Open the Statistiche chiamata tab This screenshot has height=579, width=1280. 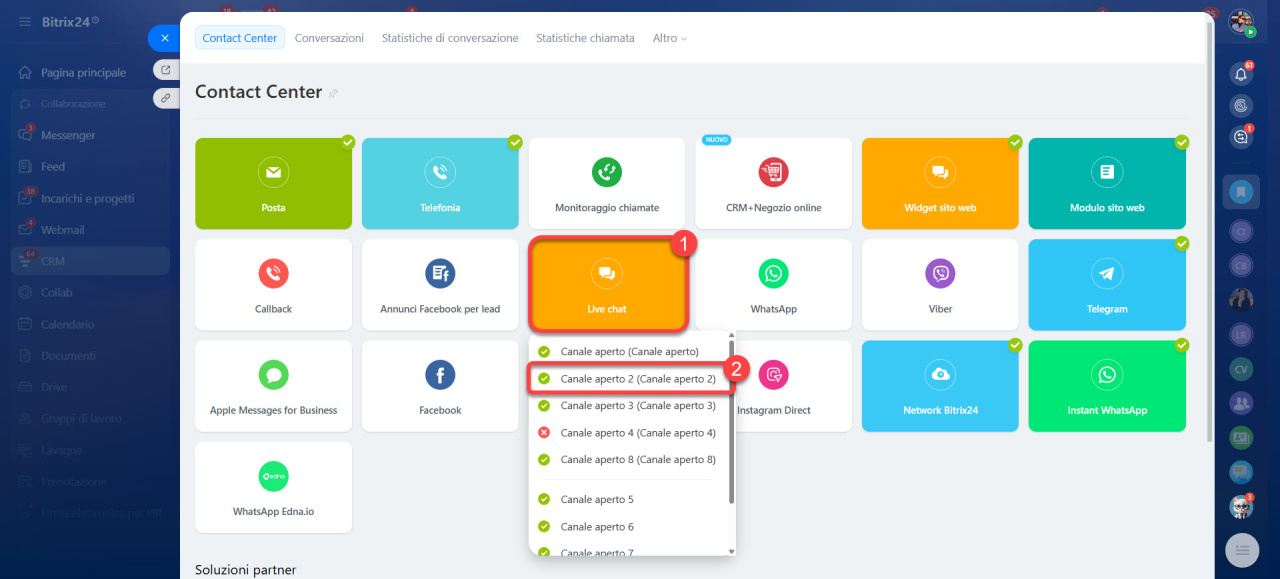(x=585, y=38)
